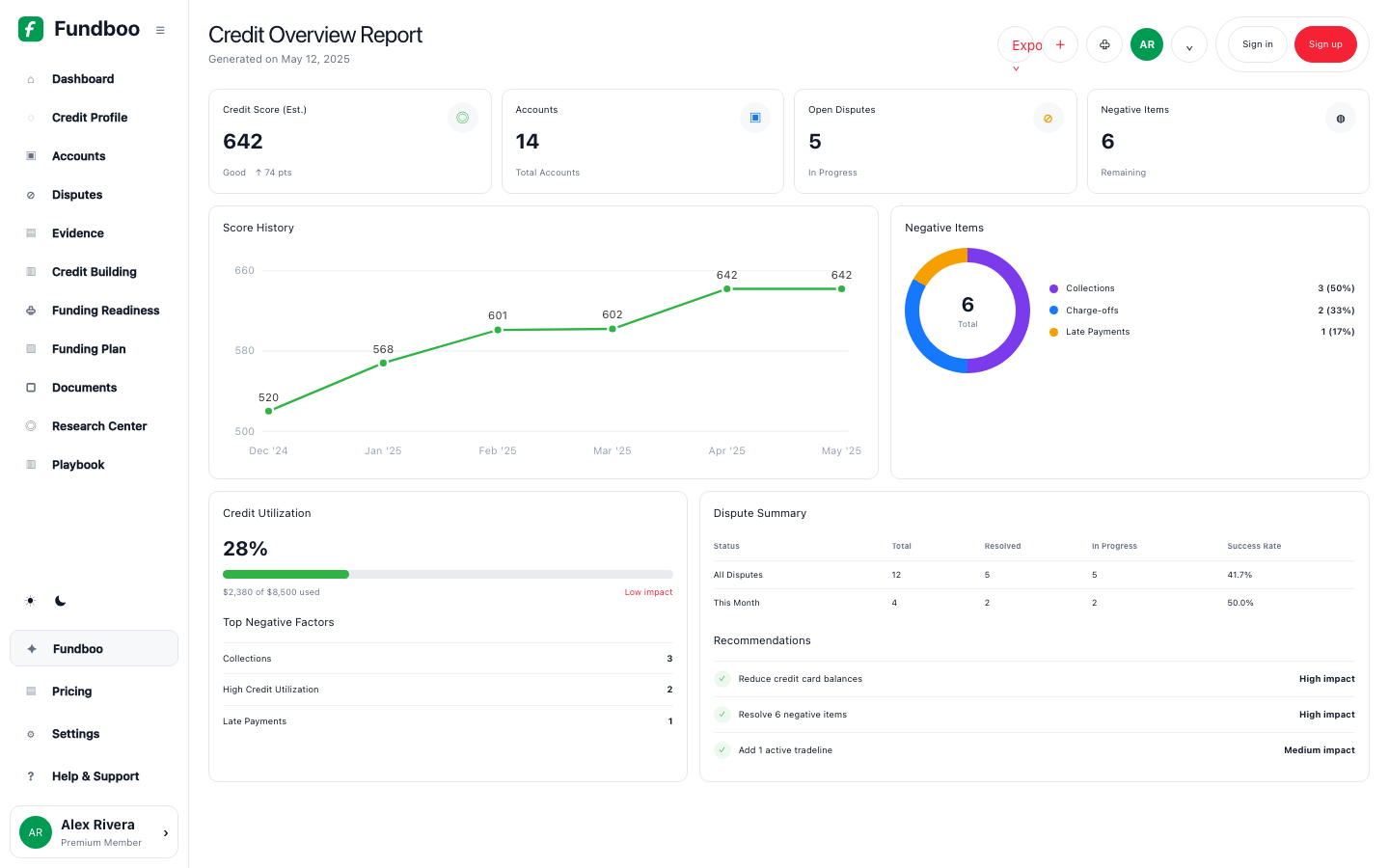Click the purple Collections legend dot
This screenshot has width=1389, height=868.
[x=1053, y=288]
